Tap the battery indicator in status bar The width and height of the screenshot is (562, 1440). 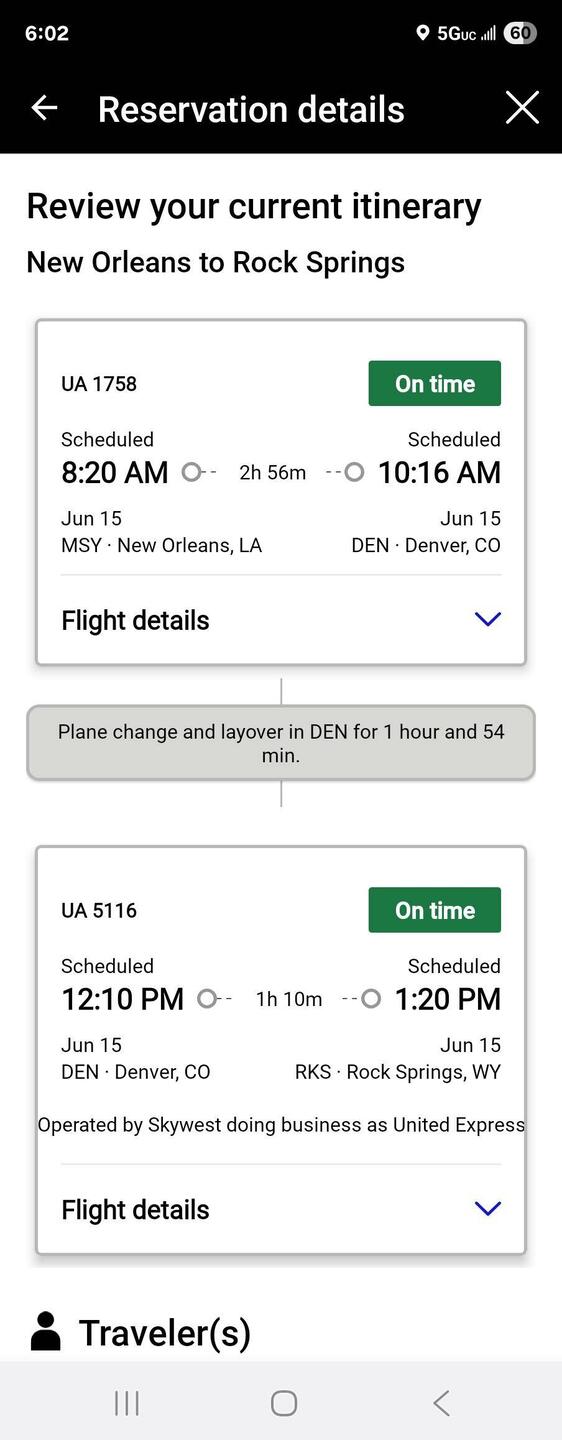pos(520,33)
